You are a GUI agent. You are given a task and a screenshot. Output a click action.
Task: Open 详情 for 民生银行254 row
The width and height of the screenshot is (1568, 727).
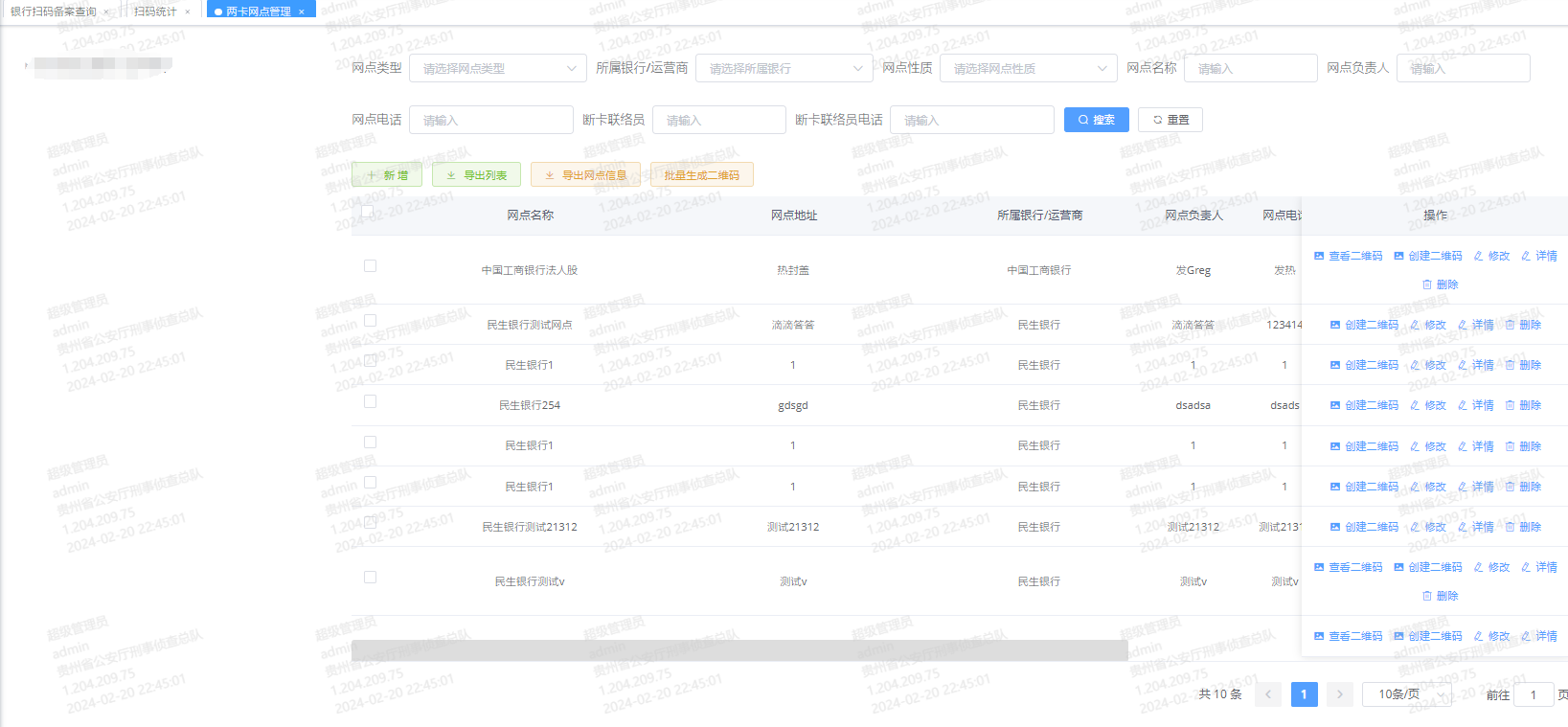(1476, 405)
